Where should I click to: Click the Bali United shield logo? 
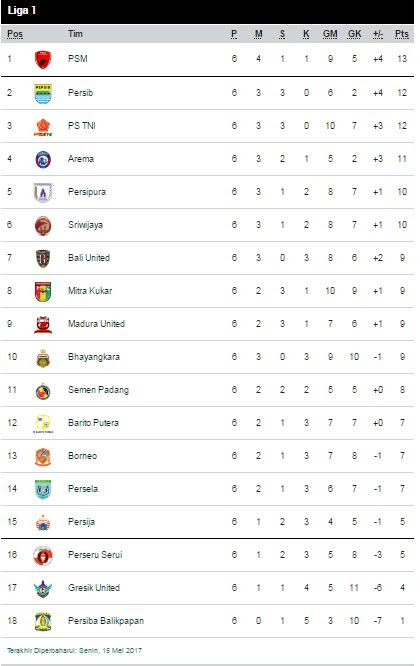[43, 258]
